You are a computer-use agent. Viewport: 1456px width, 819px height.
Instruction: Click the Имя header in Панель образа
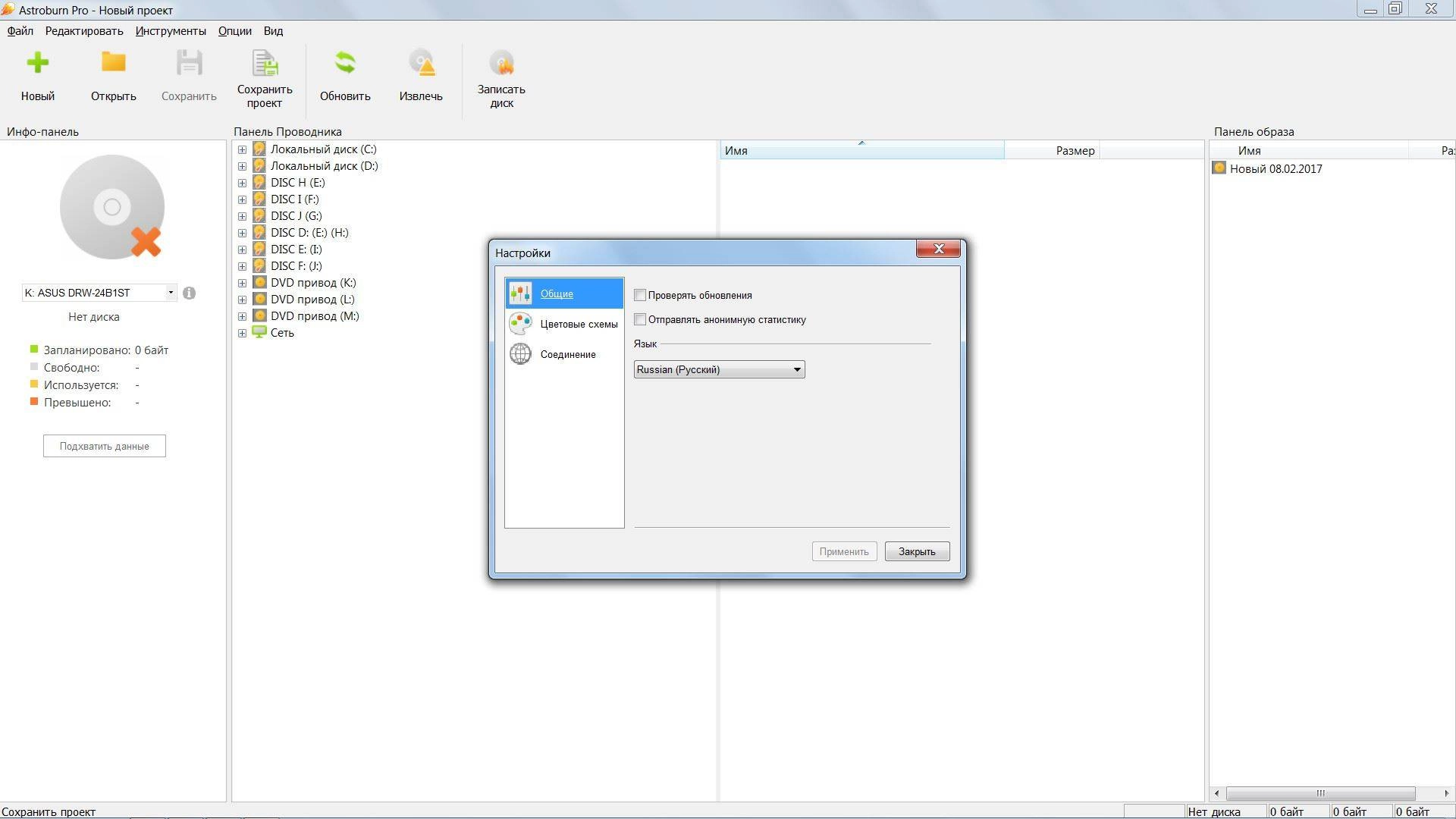pos(1310,150)
